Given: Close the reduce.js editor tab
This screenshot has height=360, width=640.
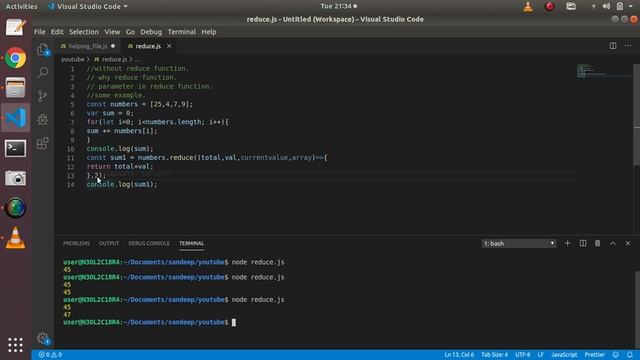Looking at the screenshot, I should 169,46.
